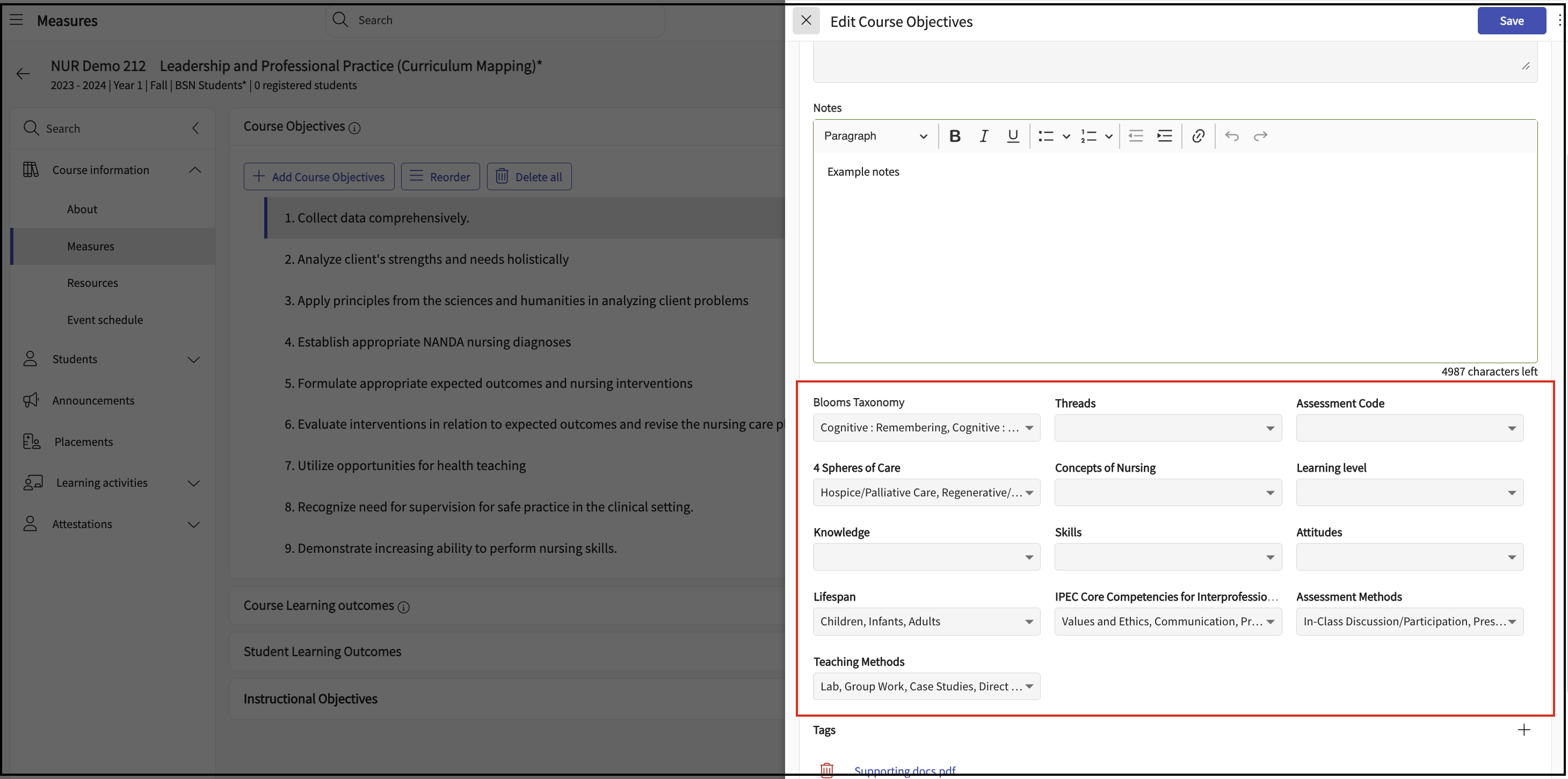The image size is (1568, 779).
Task: Insert a link in Notes
Action: [x=1197, y=136]
